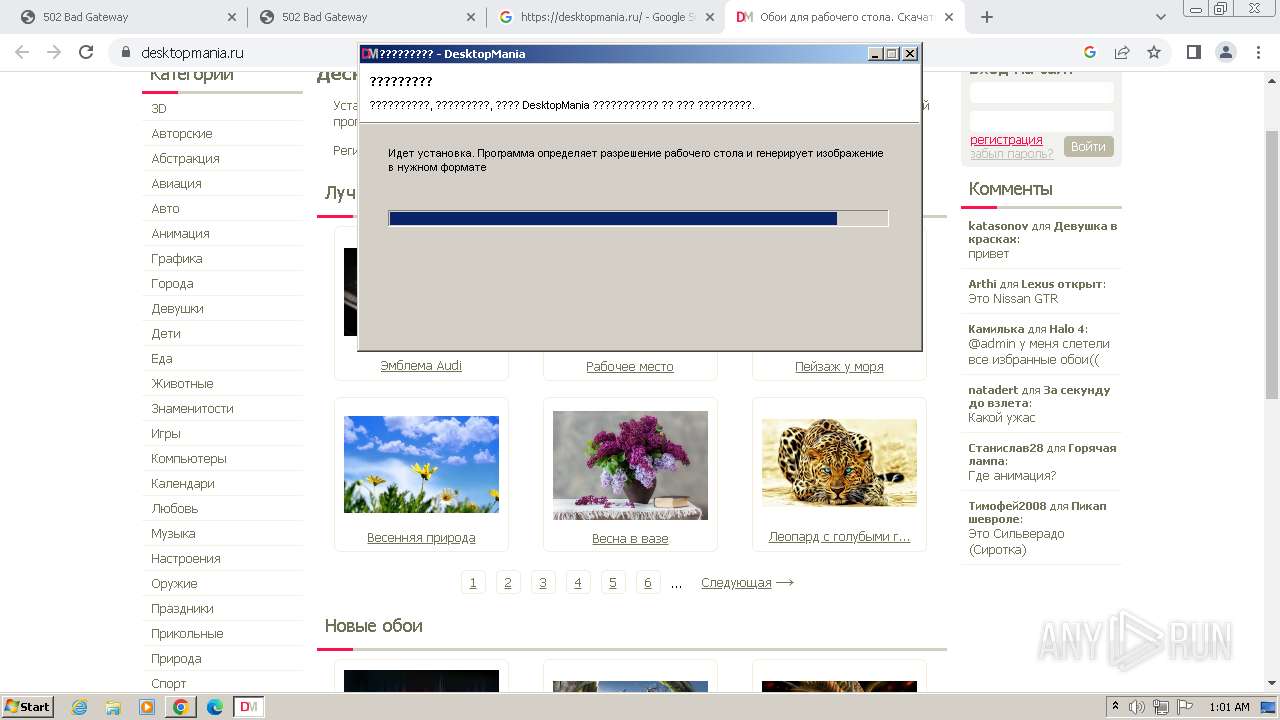Open Chrome from the taskbar
Image resolution: width=1280 pixels, height=720 pixels.
[x=181, y=707]
